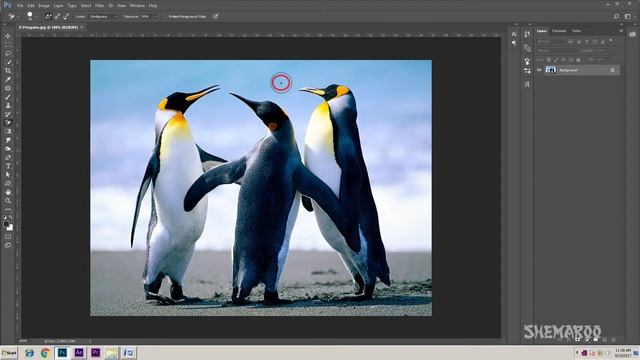Select the Dodge tool
Screen dimensions: 640x360
[8, 149]
